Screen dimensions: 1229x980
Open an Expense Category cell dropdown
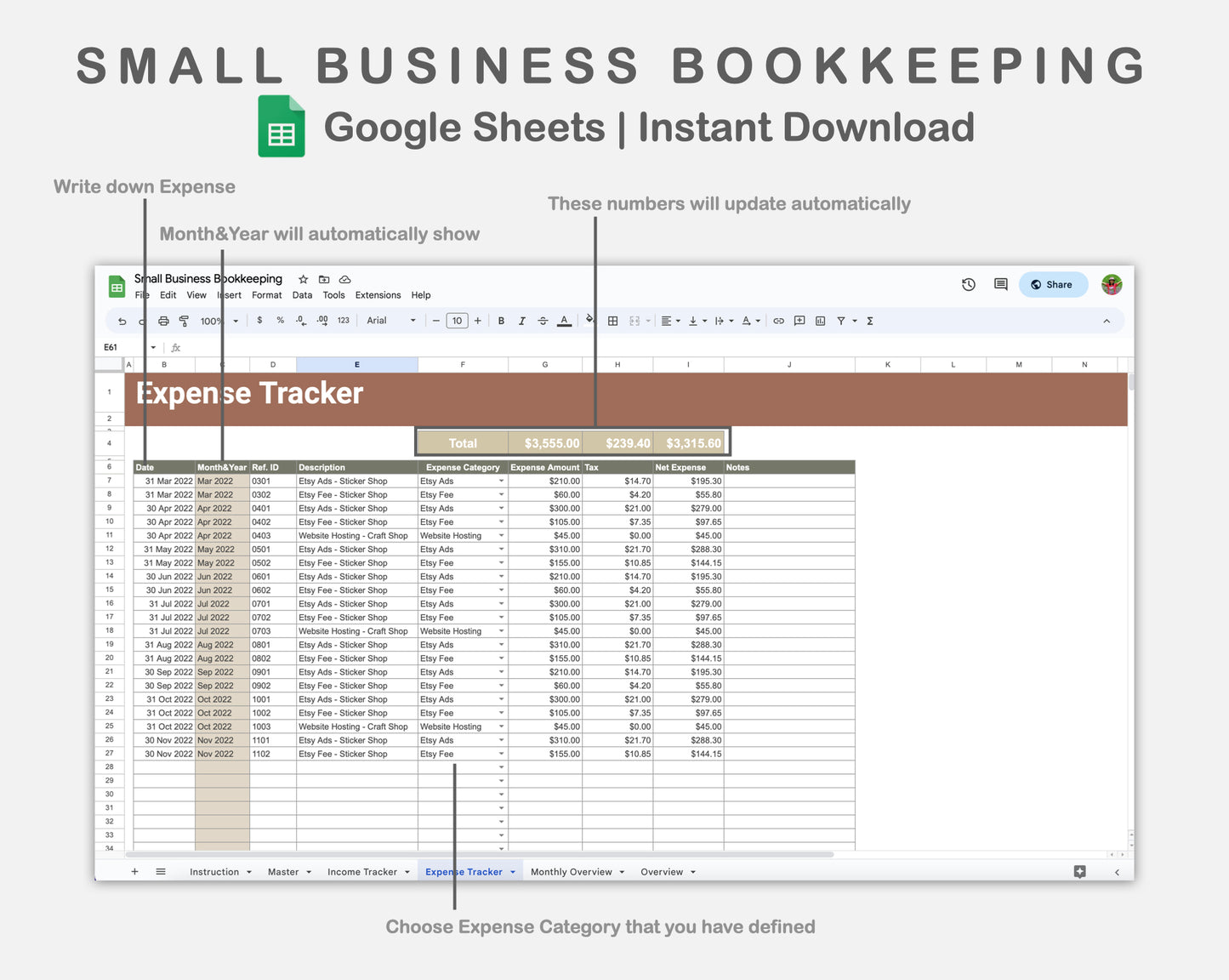coord(501,481)
